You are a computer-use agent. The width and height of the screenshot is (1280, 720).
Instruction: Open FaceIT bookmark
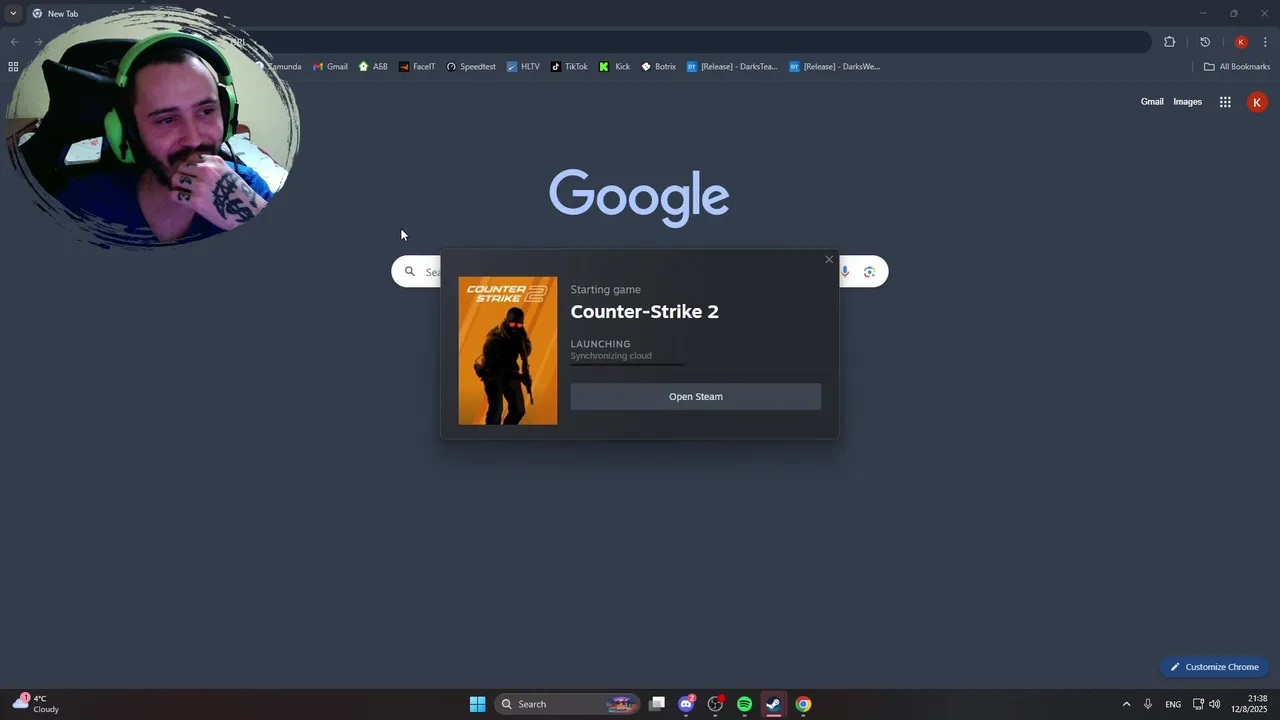click(x=417, y=67)
